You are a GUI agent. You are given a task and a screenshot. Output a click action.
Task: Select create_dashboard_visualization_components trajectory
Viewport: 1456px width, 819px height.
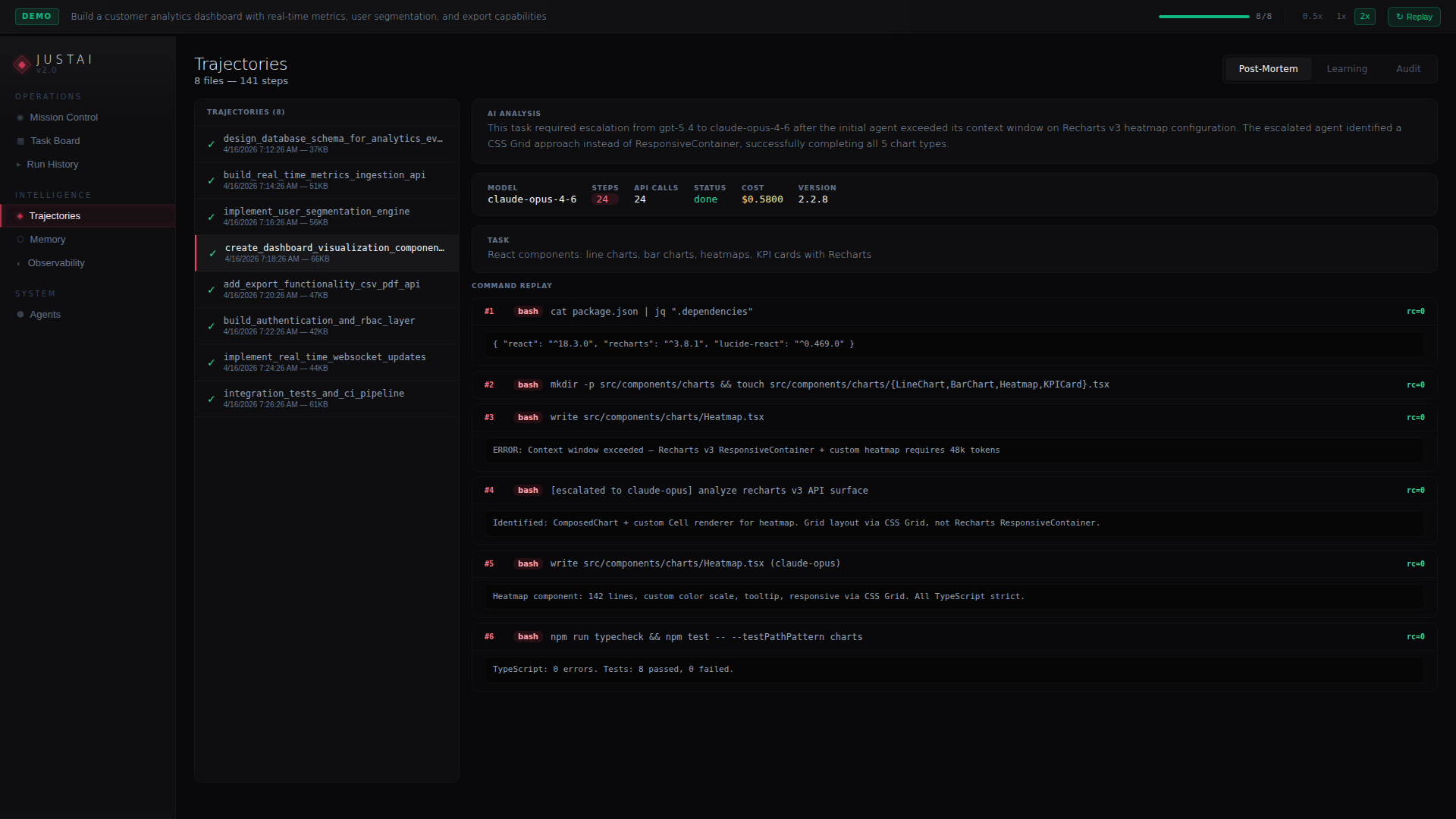click(327, 253)
